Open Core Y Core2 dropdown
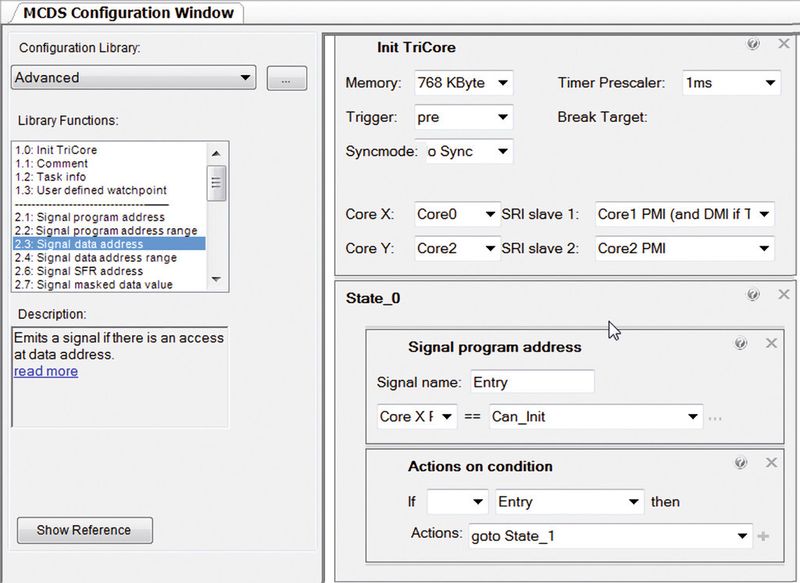 pos(457,248)
